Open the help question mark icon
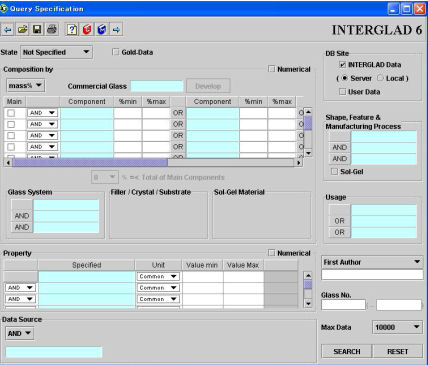This screenshot has width=428, height=365. pyautogui.click(x=72, y=30)
